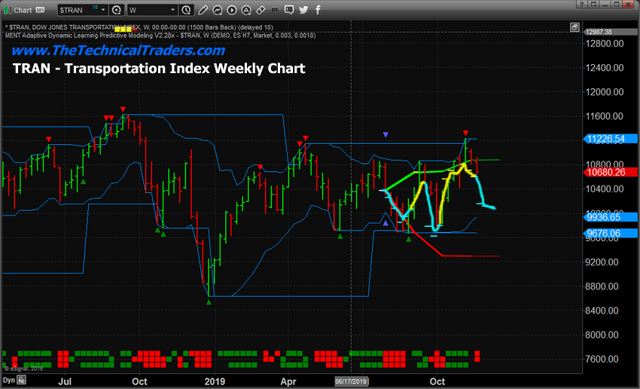
Task: Expand the W interval dropdown
Action: 173,10
